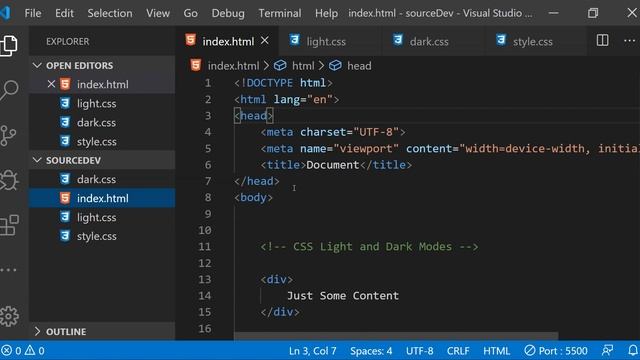The image size is (640, 360).
Task: Click the VS Code logo icon in title bar
Action: tap(5, 13)
